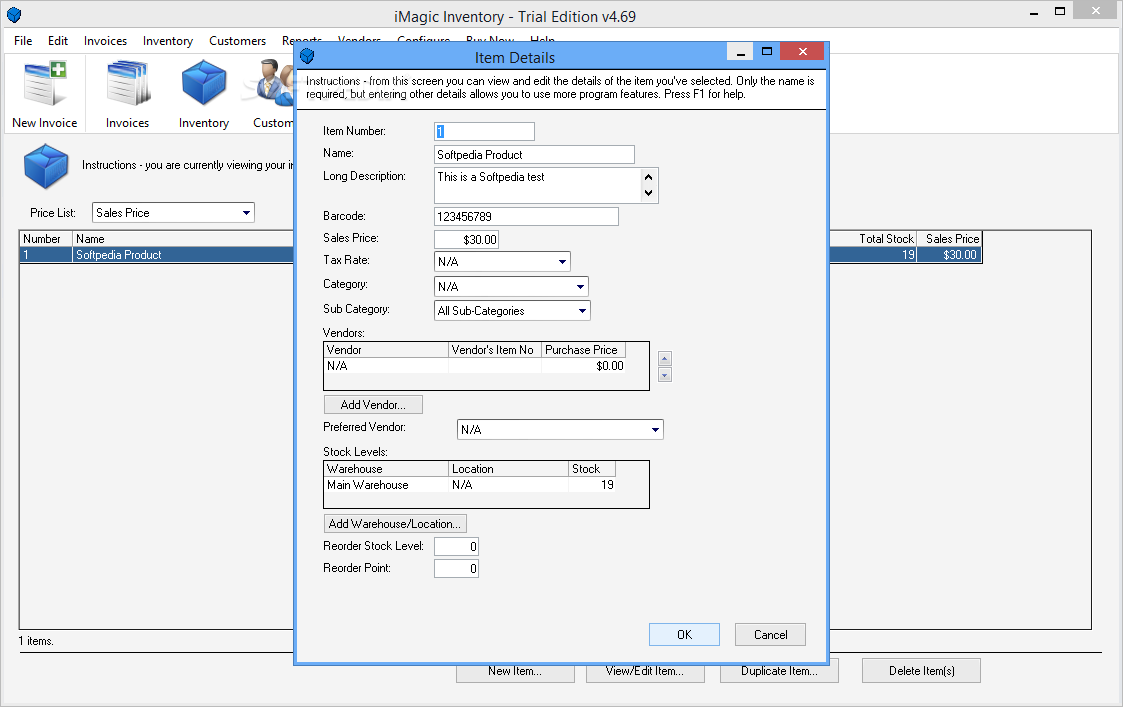Click the Barcode field
The width and height of the screenshot is (1123, 707).
[526, 216]
